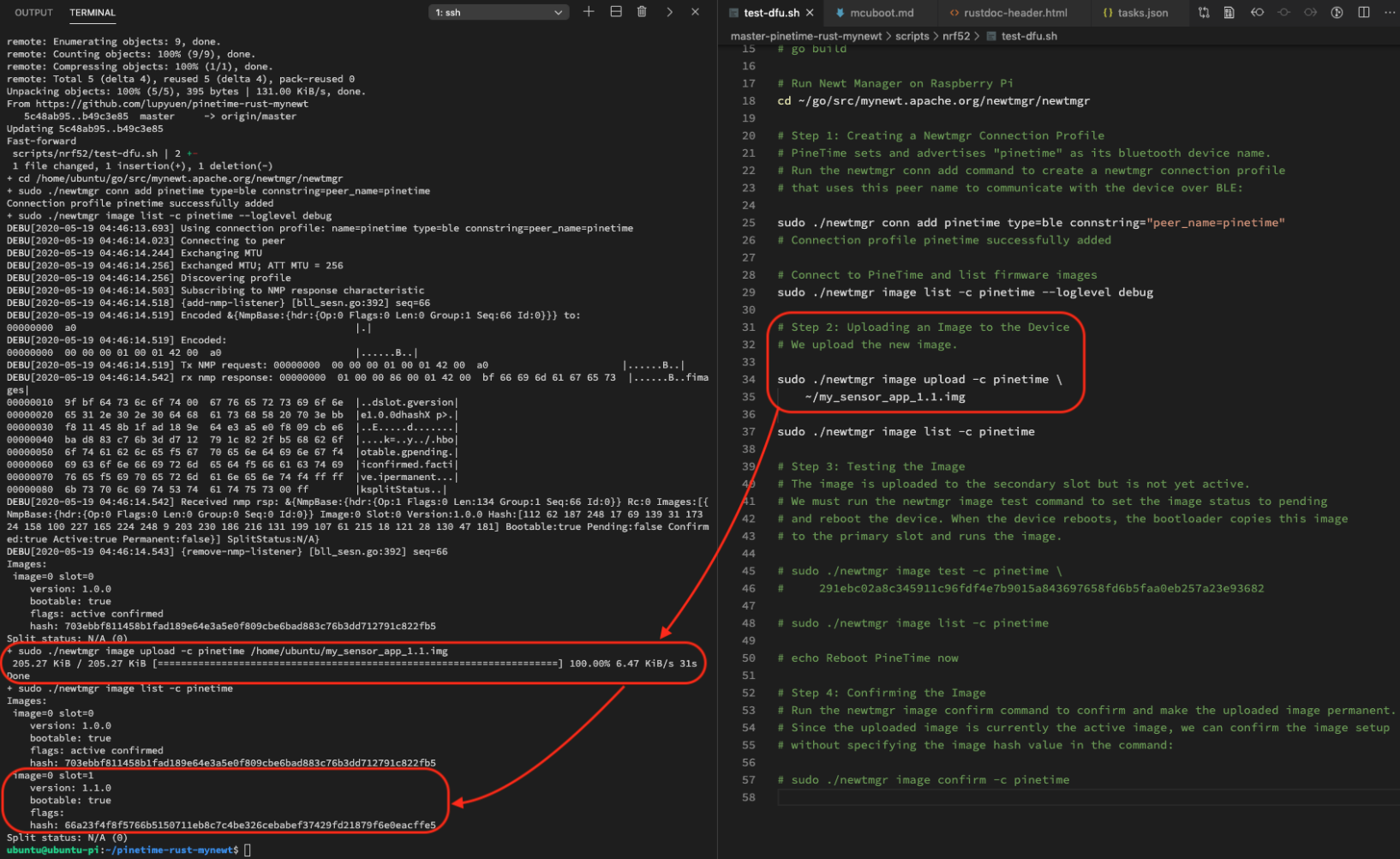The image size is (1400, 859).
Task: Click the compare changes icon in editor toolbar
Action: click(x=1204, y=13)
